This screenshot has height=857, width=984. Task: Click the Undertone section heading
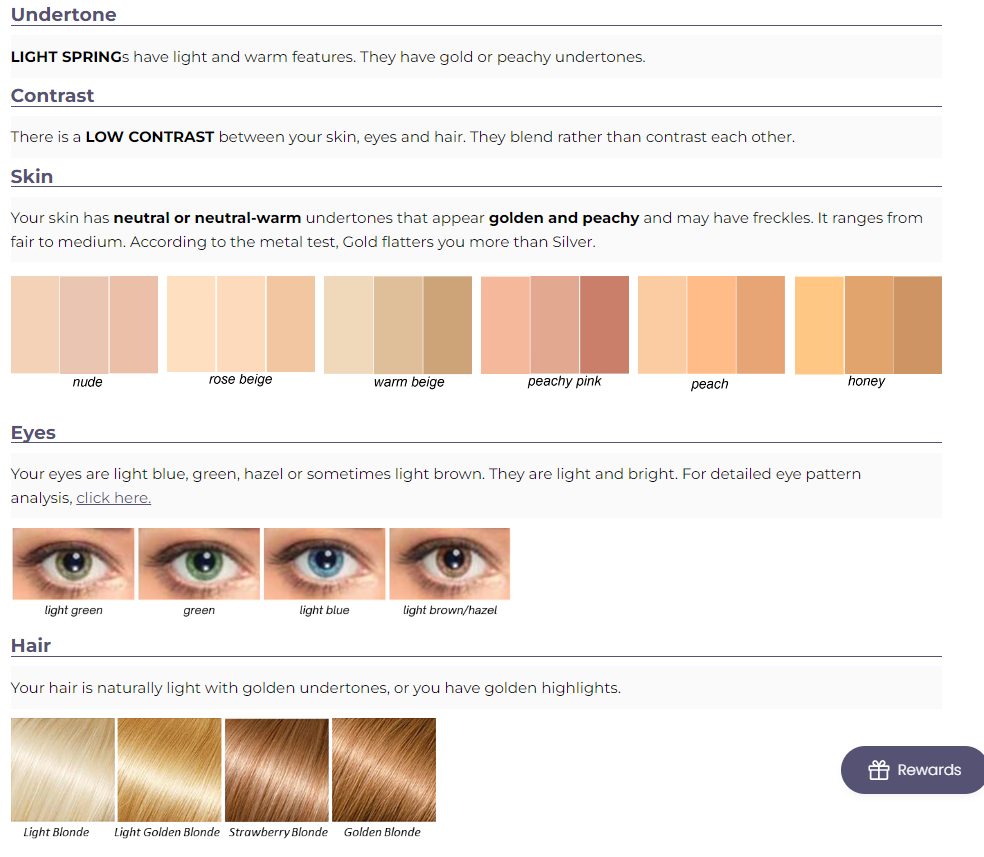click(x=63, y=15)
